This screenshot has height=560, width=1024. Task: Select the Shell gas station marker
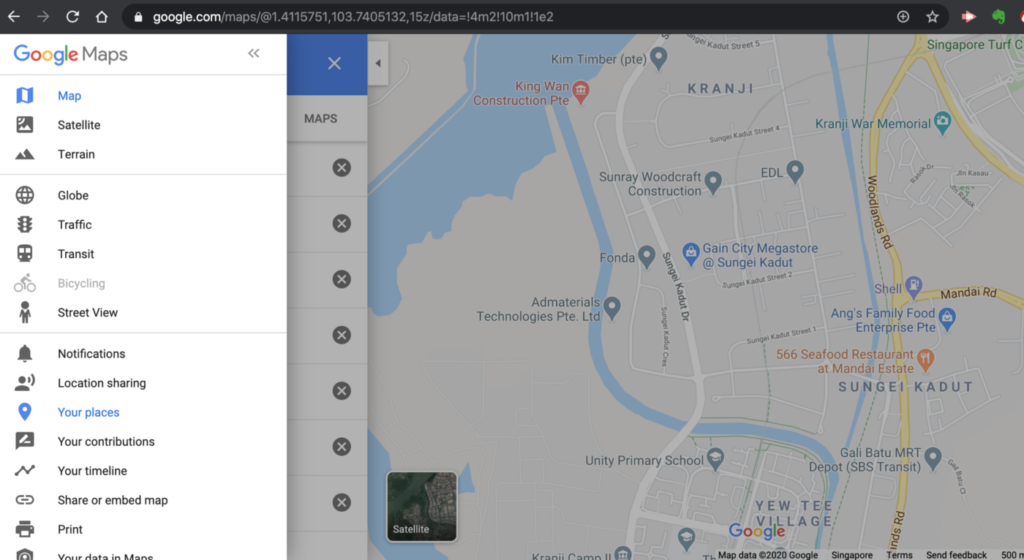(914, 287)
